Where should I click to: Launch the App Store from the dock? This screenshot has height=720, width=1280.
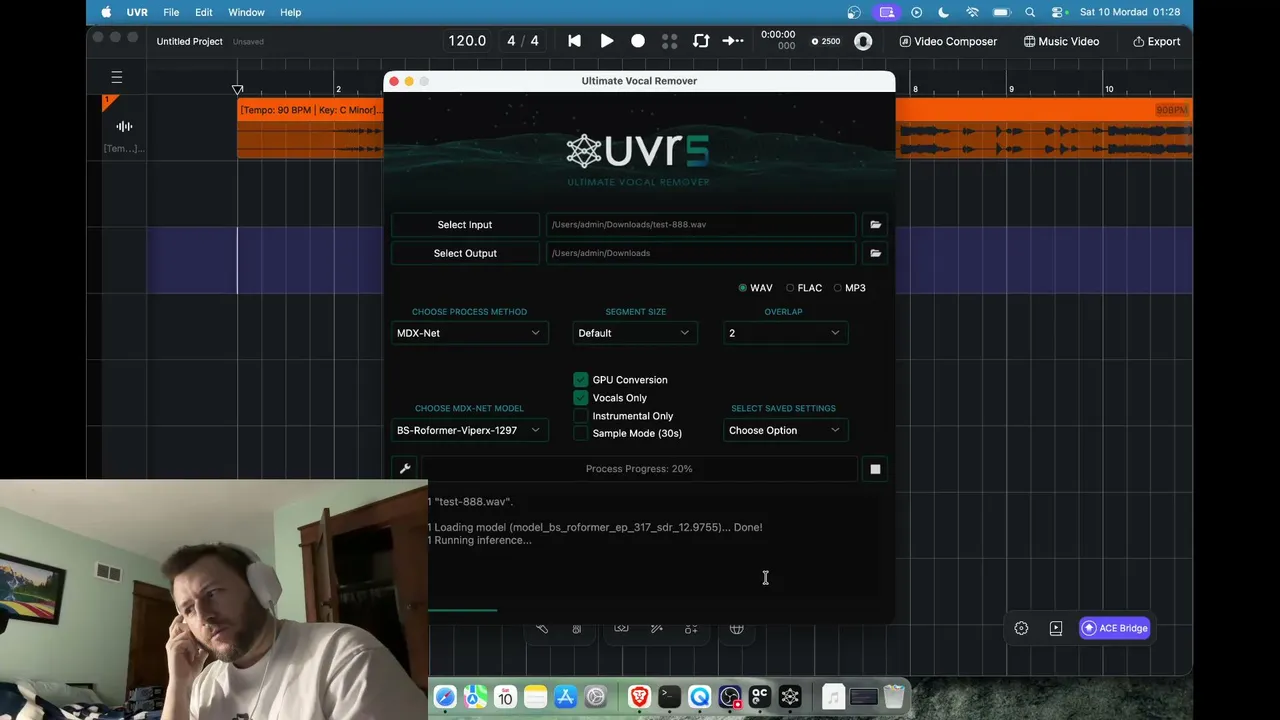tap(565, 697)
